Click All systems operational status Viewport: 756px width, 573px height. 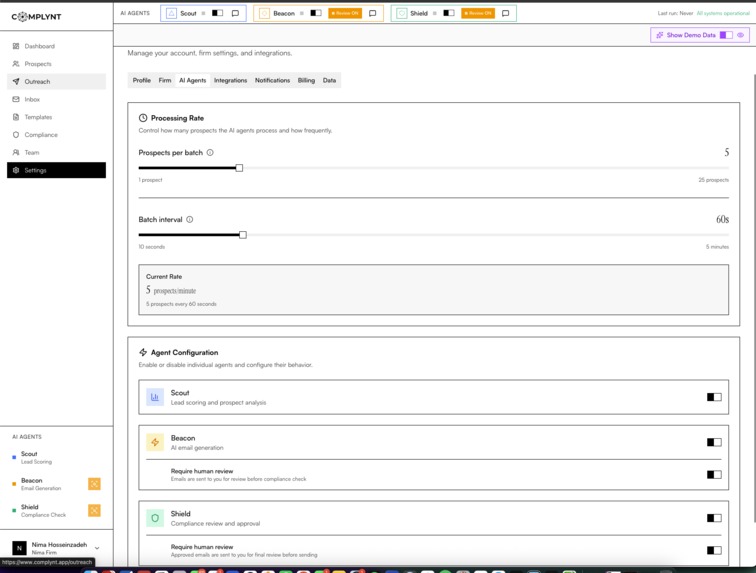[x=723, y=14]
